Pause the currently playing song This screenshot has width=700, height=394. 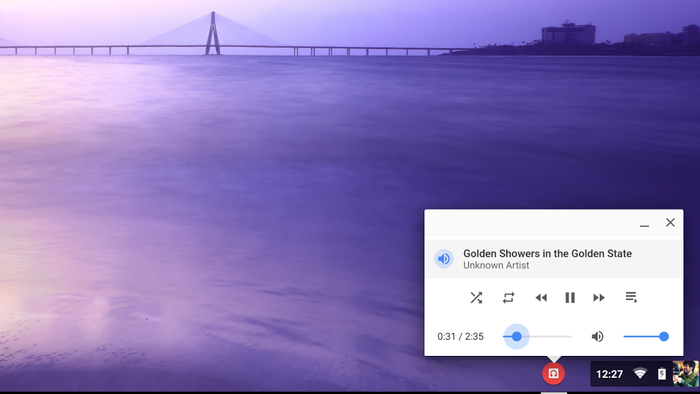pyautogui.click(x=570, y=298)
